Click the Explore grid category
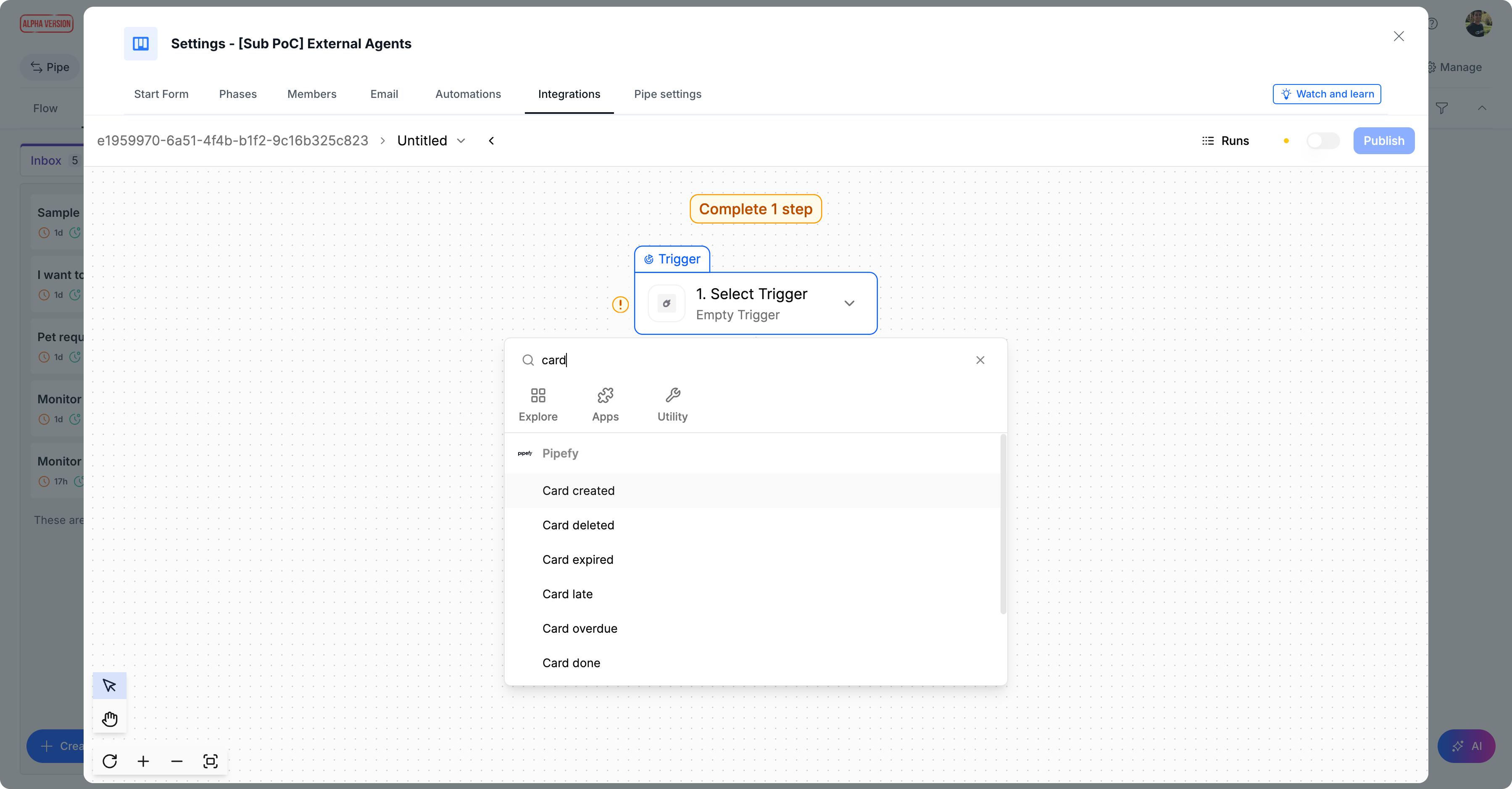 coord(537,404)
